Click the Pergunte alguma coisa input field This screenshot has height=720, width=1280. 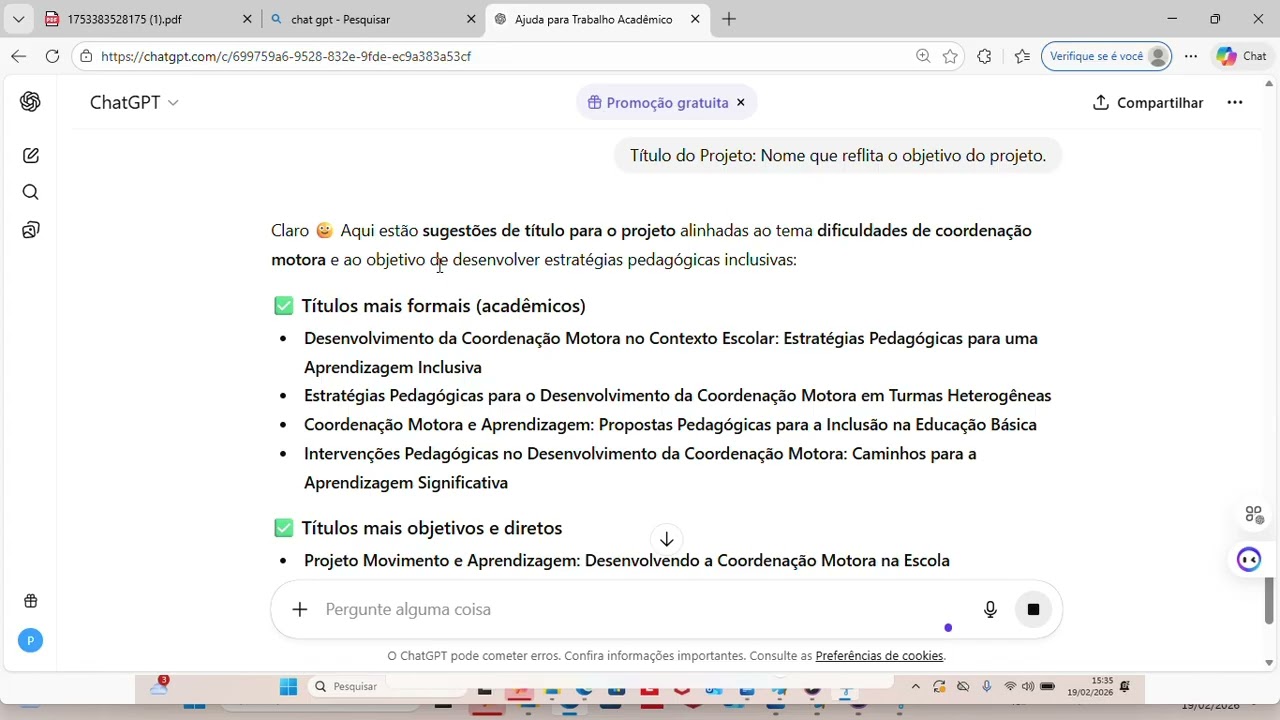tap(645, 609)
